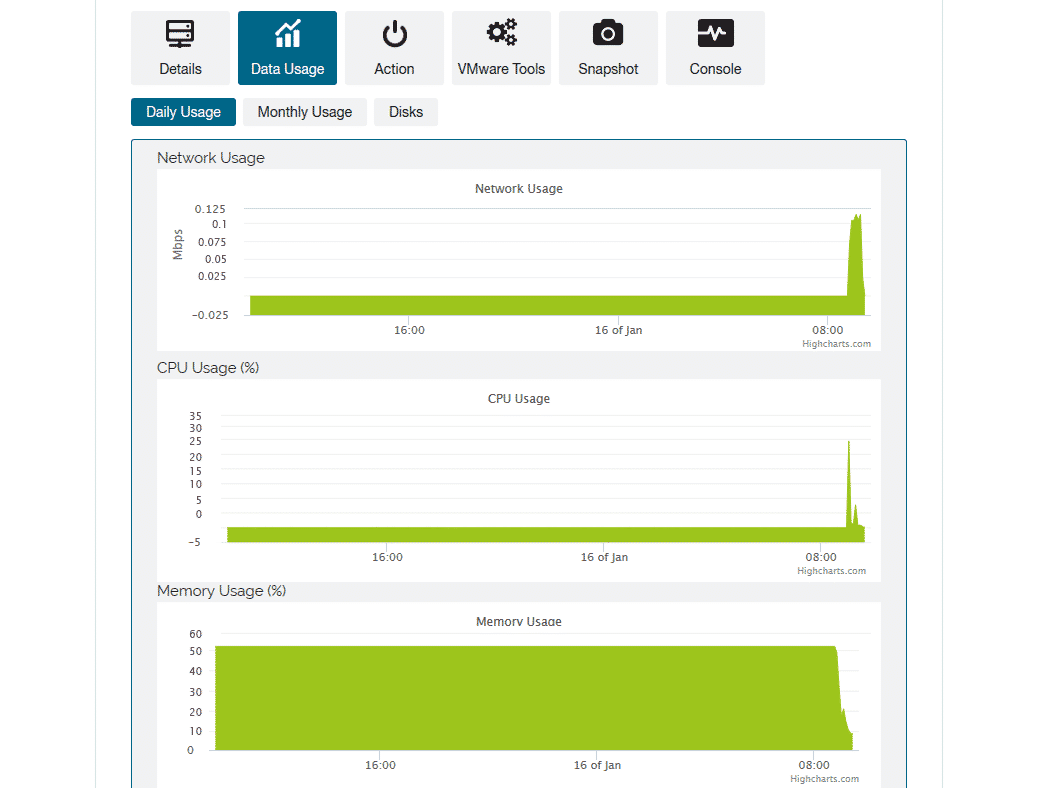Open VMware Tools gears icon
1052x788 pixels.
(x=501, y=33)
